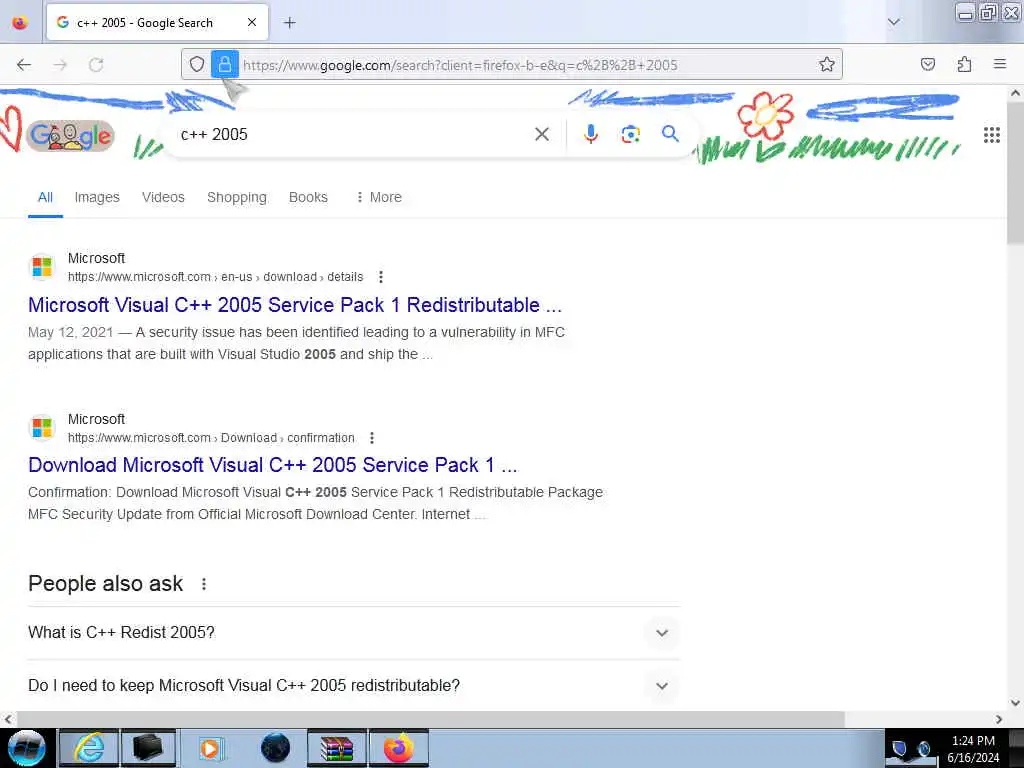The height and width of the screenshot is (768, 1024).
Task: Open the More search filters menu
Action: (x=379, y=197)
